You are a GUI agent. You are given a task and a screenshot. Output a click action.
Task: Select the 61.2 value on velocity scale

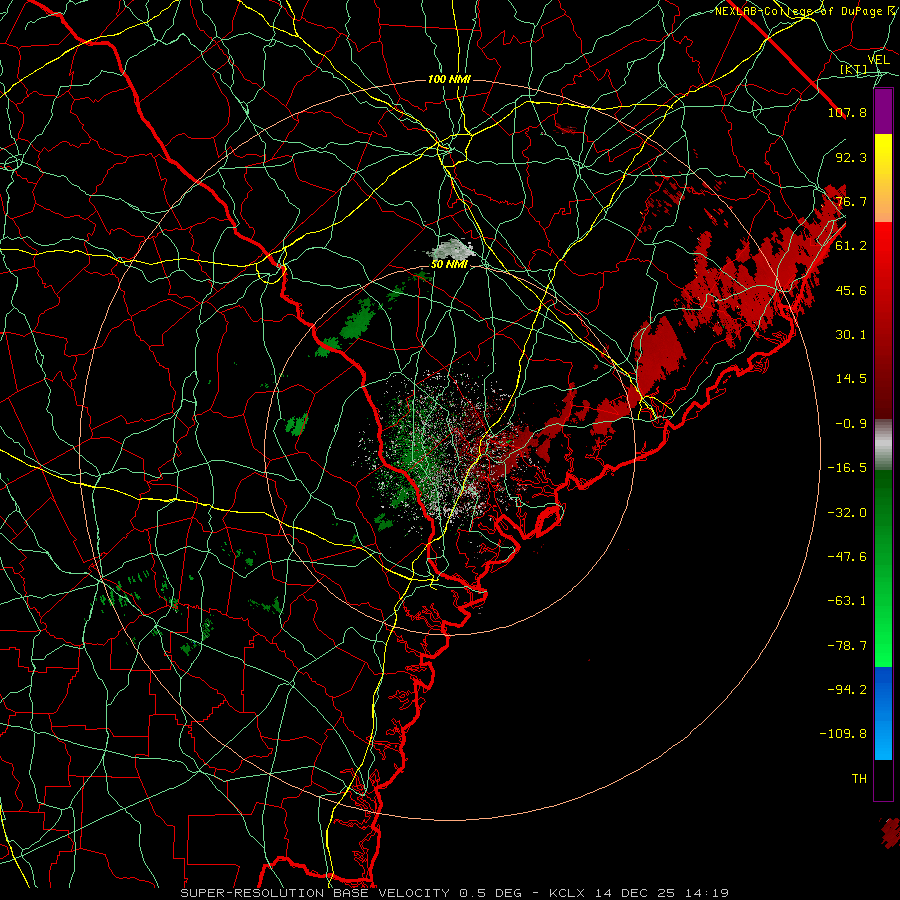(x=851, y=246)
